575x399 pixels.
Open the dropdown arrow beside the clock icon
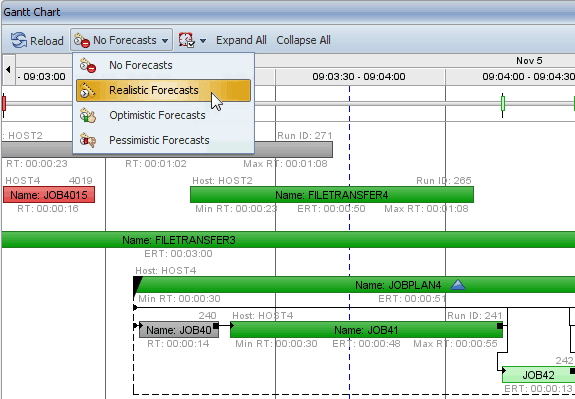203,41
